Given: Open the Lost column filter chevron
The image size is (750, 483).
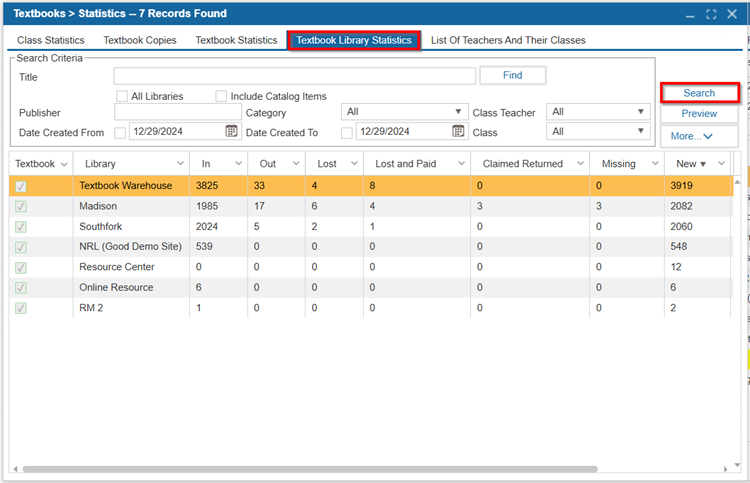Looking at the screenshot, I should point(354,164).
